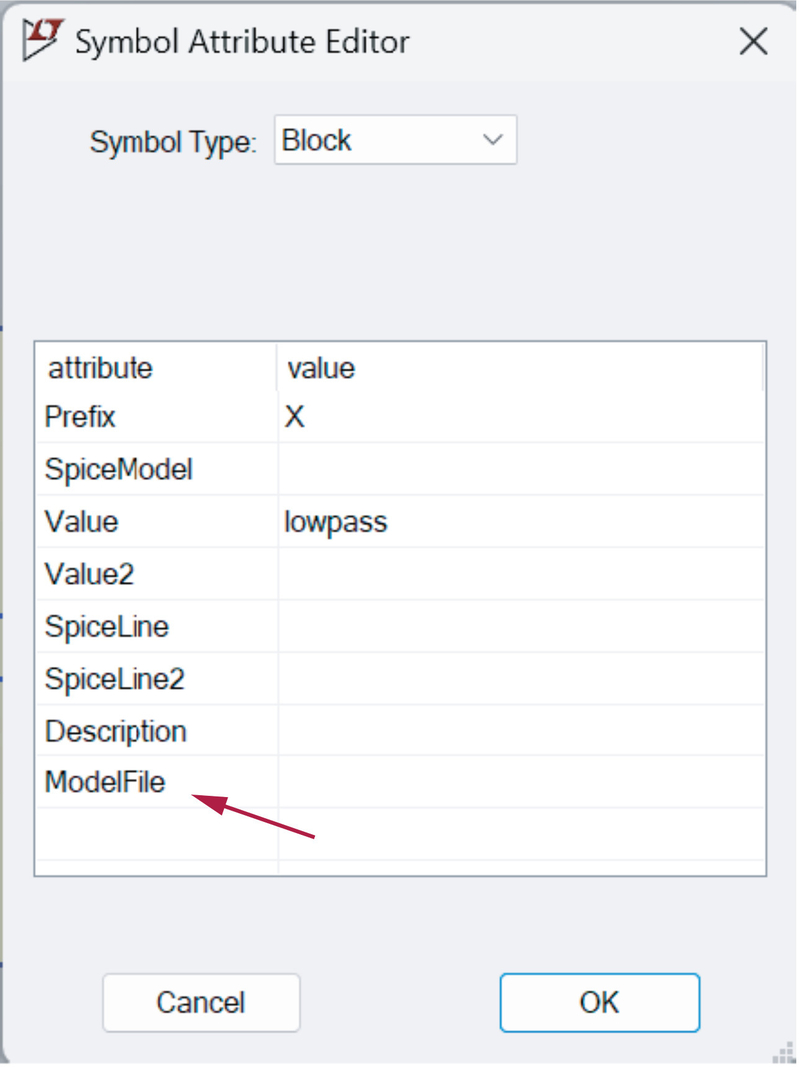
Task: Edit the Value cell showing lowpass
Action: coord(520,522)
